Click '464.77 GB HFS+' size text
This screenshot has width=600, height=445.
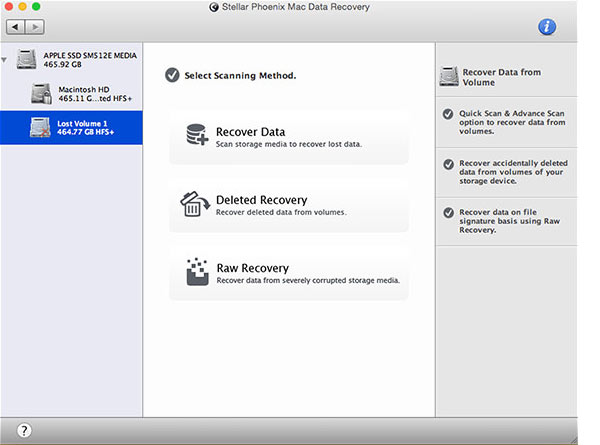pos(86,132)
